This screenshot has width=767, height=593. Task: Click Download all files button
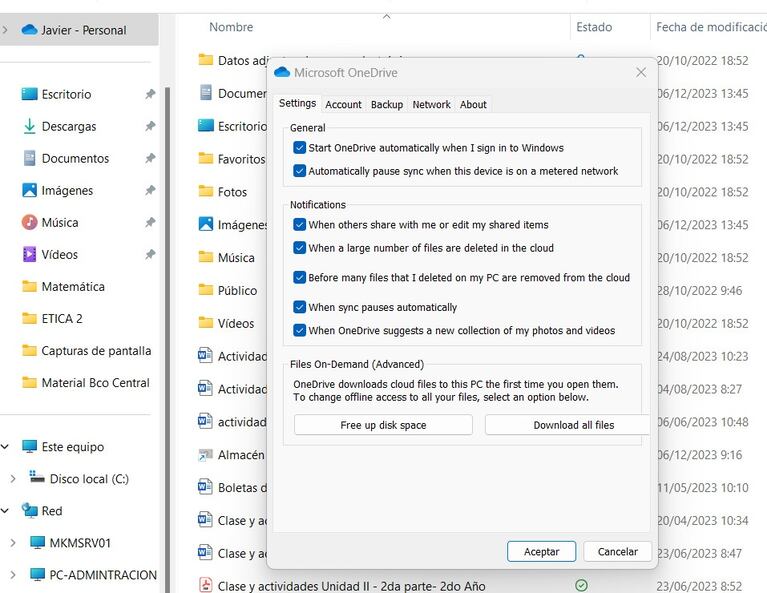tap(567, 425)
